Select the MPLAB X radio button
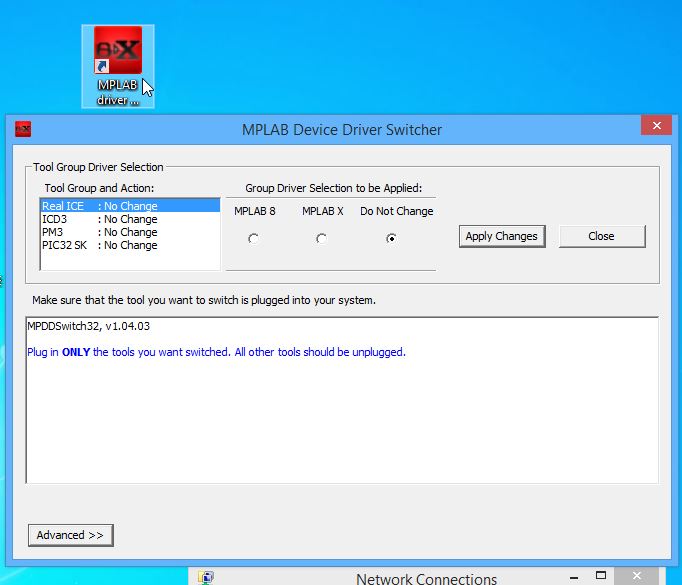The image size is (682, 585). (x=321, y=238)
